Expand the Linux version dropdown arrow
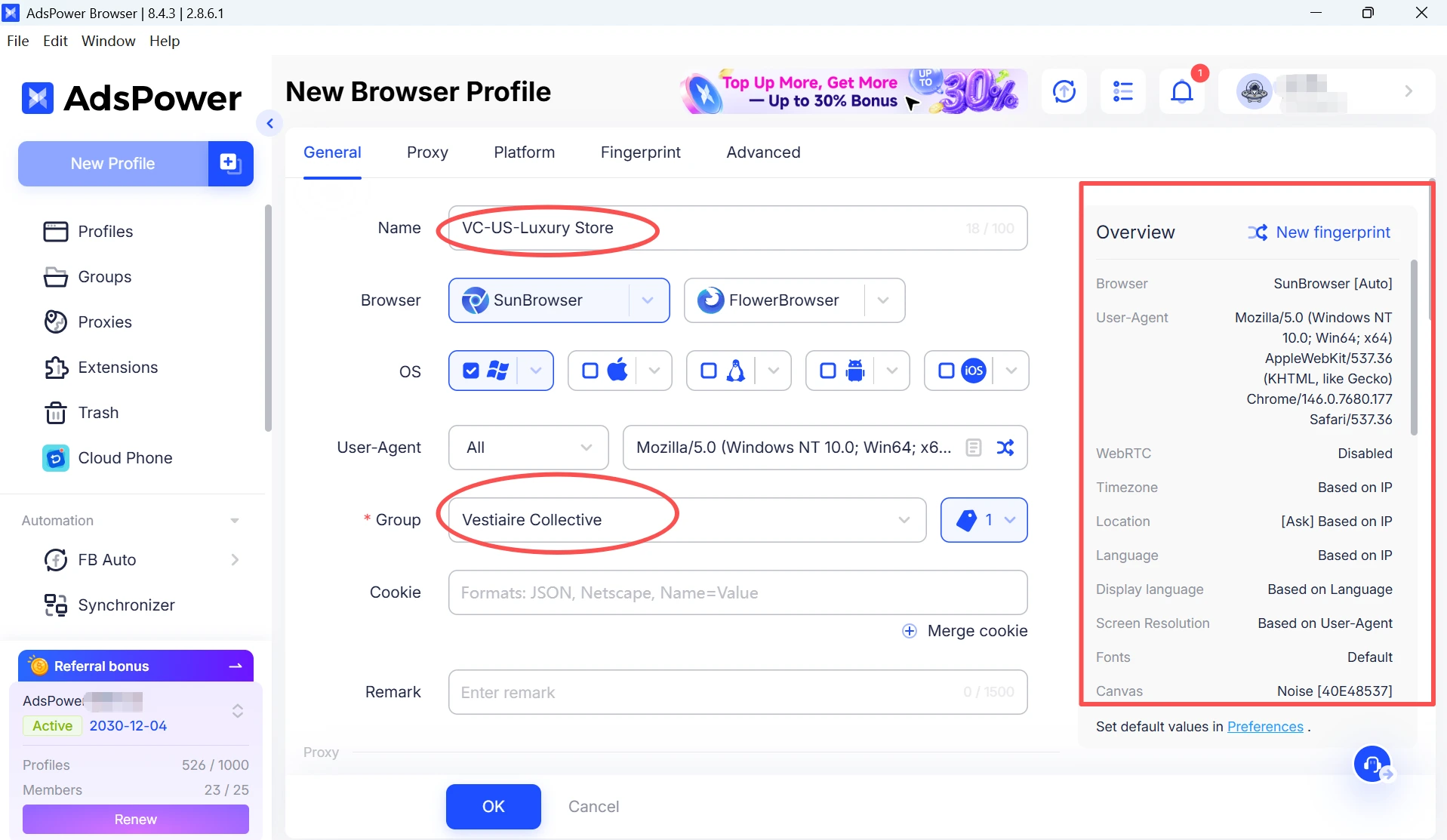Viewport: 1447px width, 840px height. click(774, 371)
